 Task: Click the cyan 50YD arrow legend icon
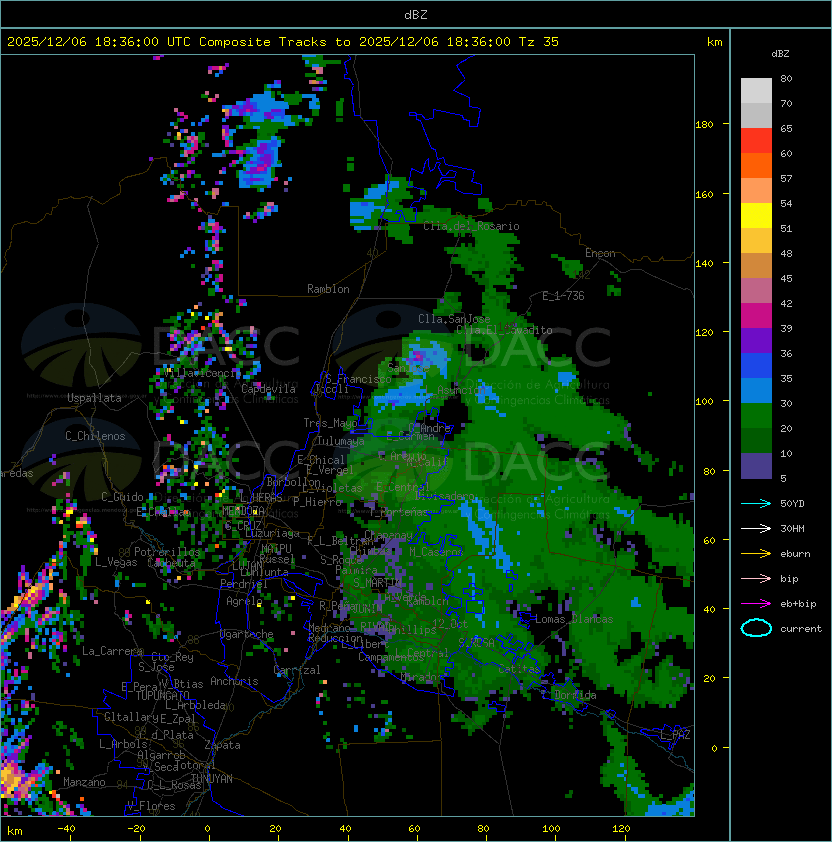pos(756,504)
